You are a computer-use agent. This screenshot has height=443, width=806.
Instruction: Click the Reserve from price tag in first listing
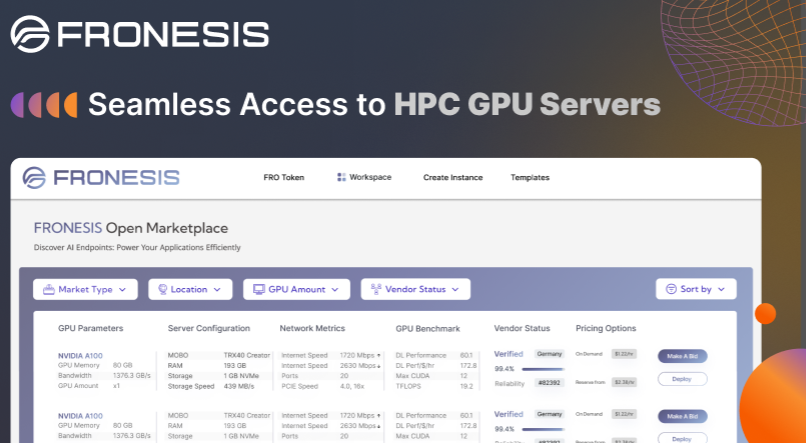pyautogui.click(x=624, y=382)
